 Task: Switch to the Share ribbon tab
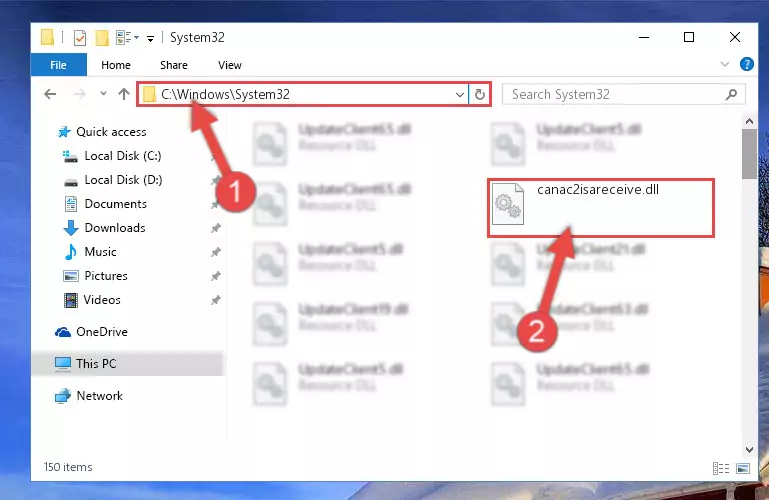coord(174,65)
